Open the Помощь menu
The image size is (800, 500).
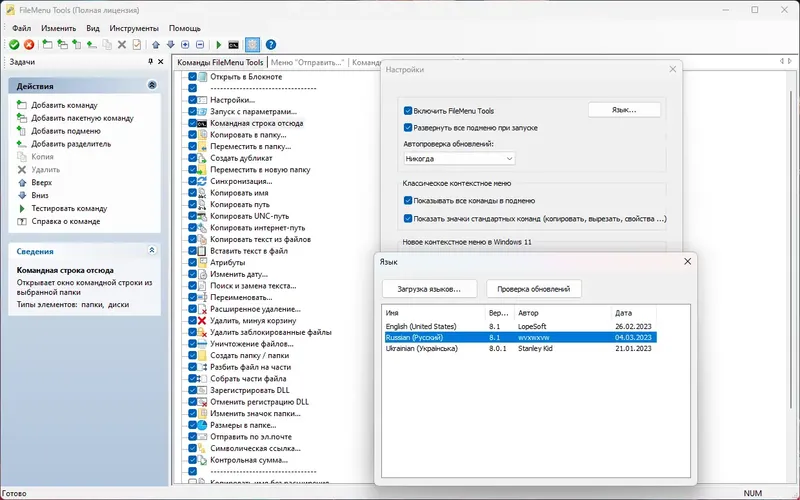click(185, 28)
